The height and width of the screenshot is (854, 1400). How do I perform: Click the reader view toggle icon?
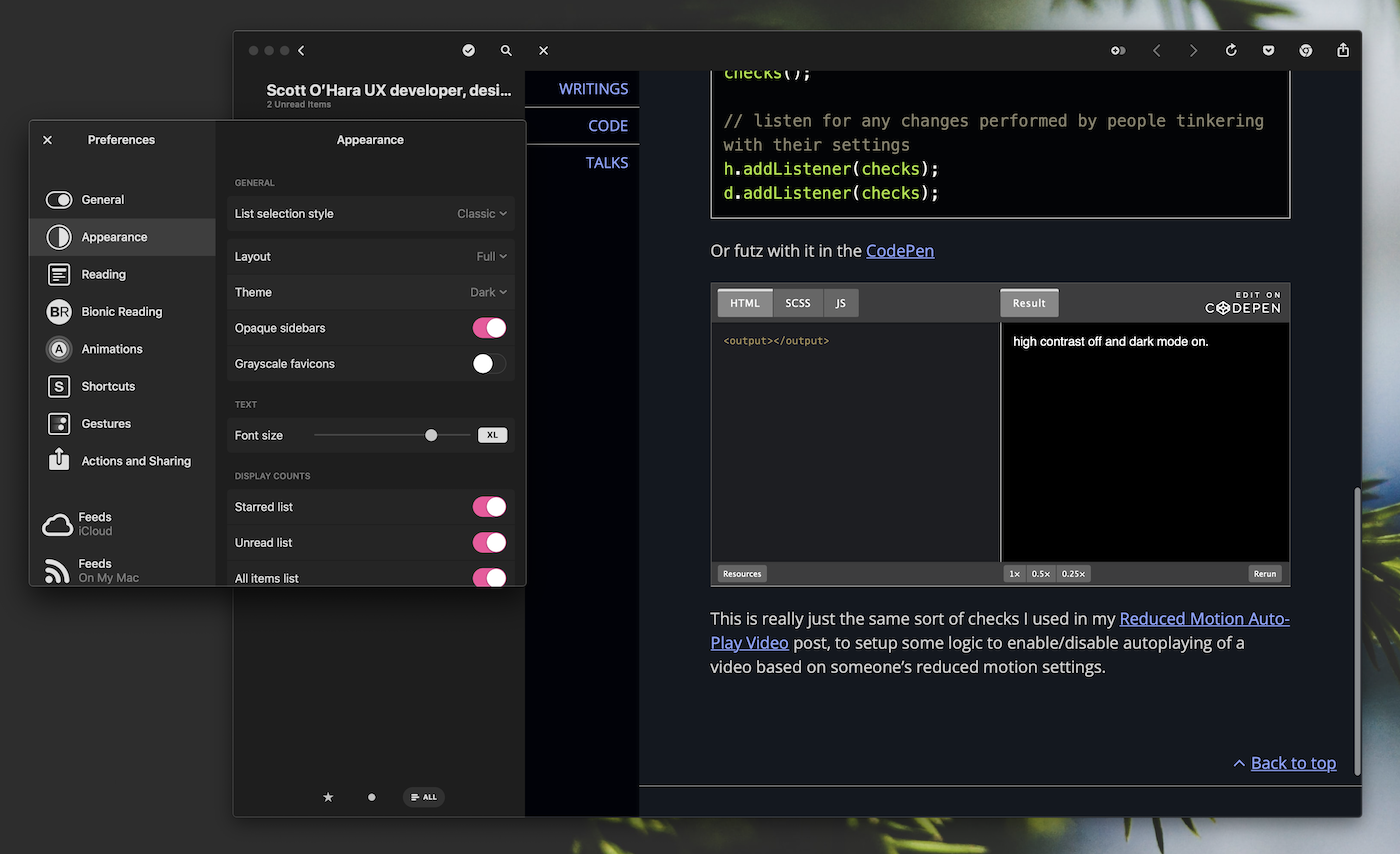tap(1118, 51)
